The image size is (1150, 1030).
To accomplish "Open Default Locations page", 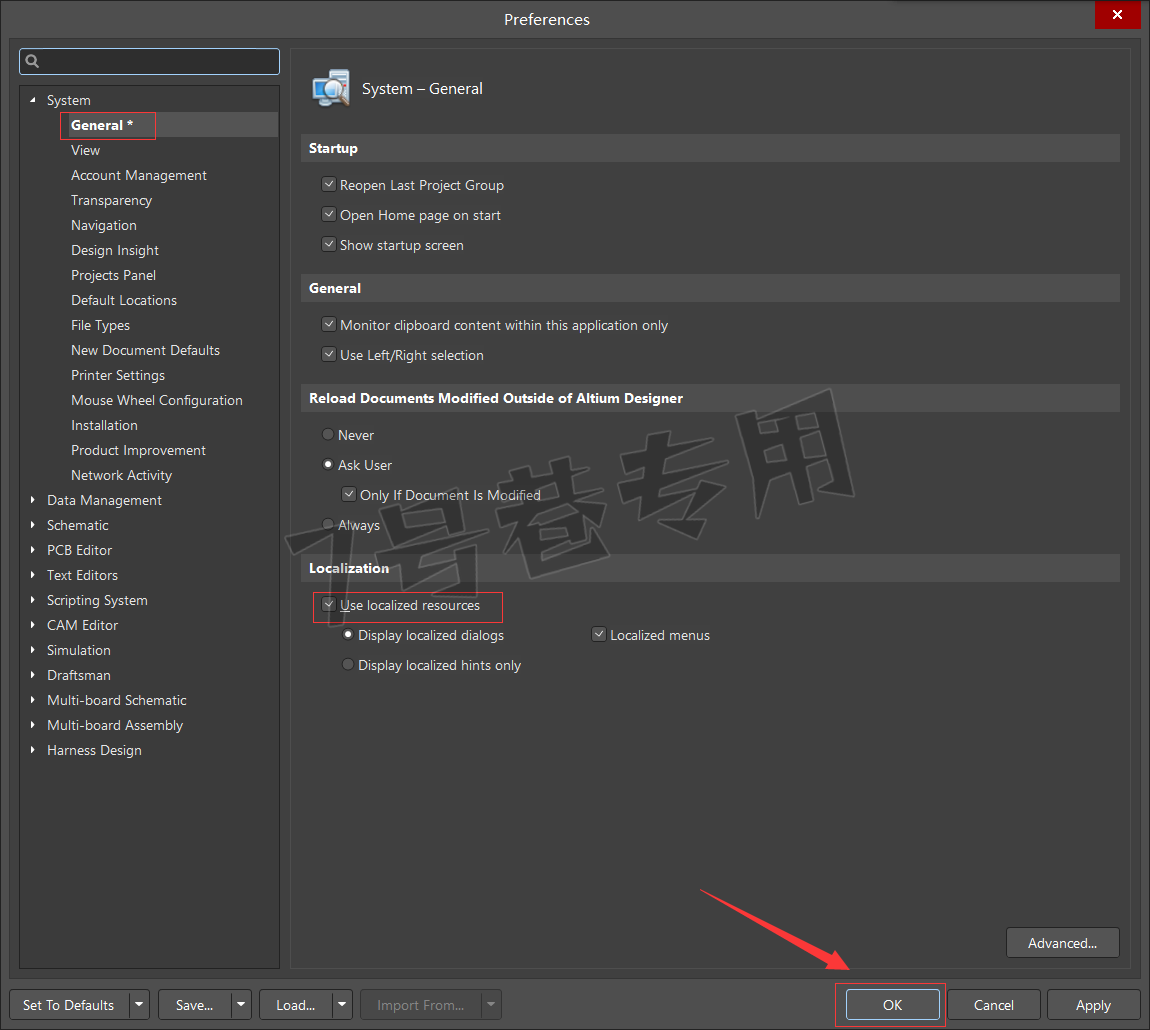I will [124, 300].
